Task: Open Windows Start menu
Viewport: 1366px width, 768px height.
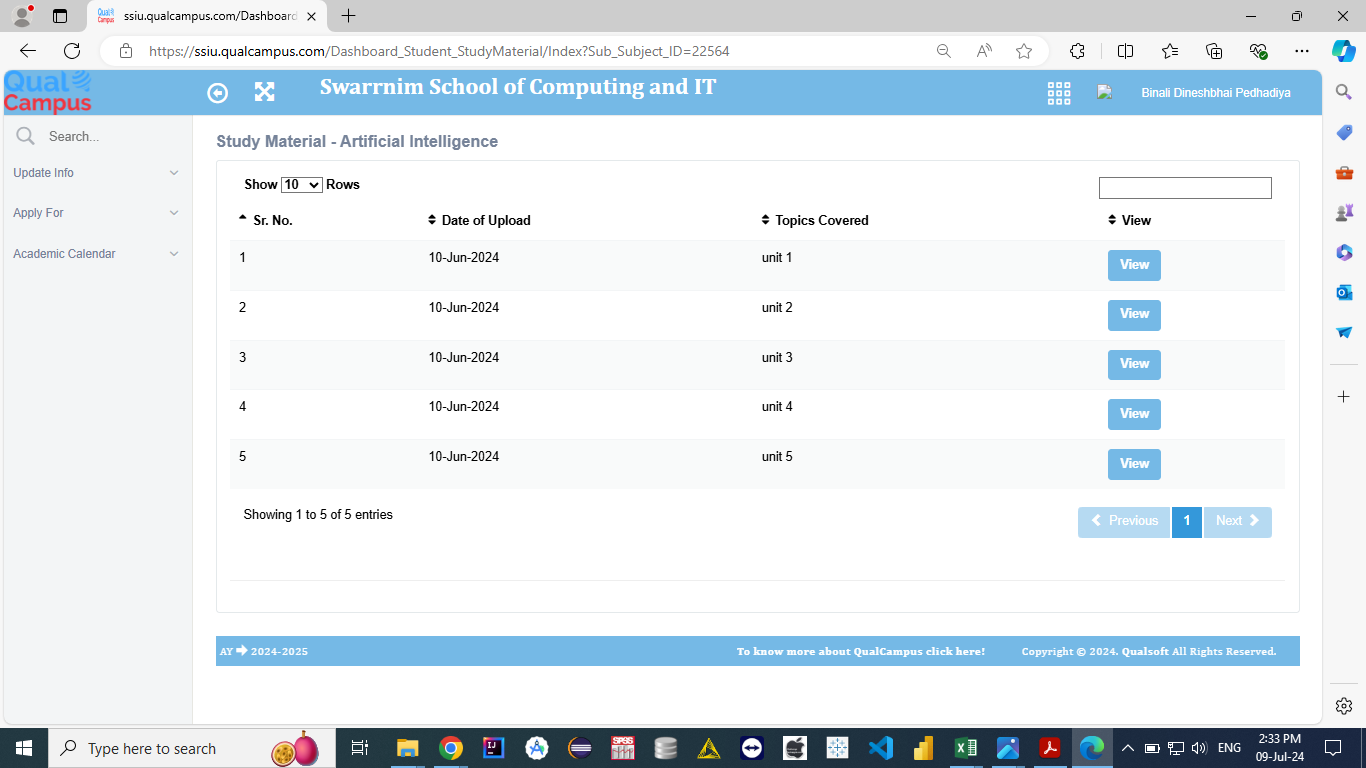Action: click(x=24, y=748)
